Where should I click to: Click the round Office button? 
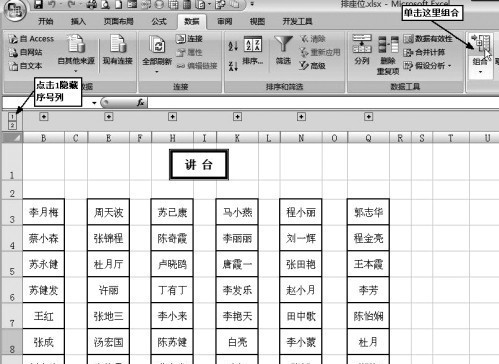tap(15, 10)
